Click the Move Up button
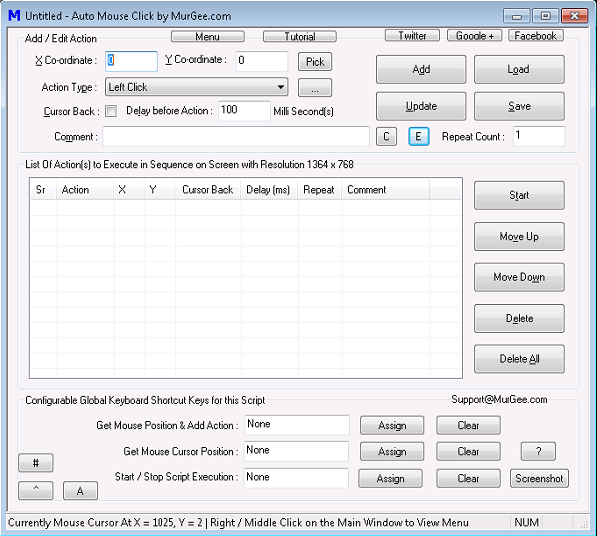 tap(519, 236)
